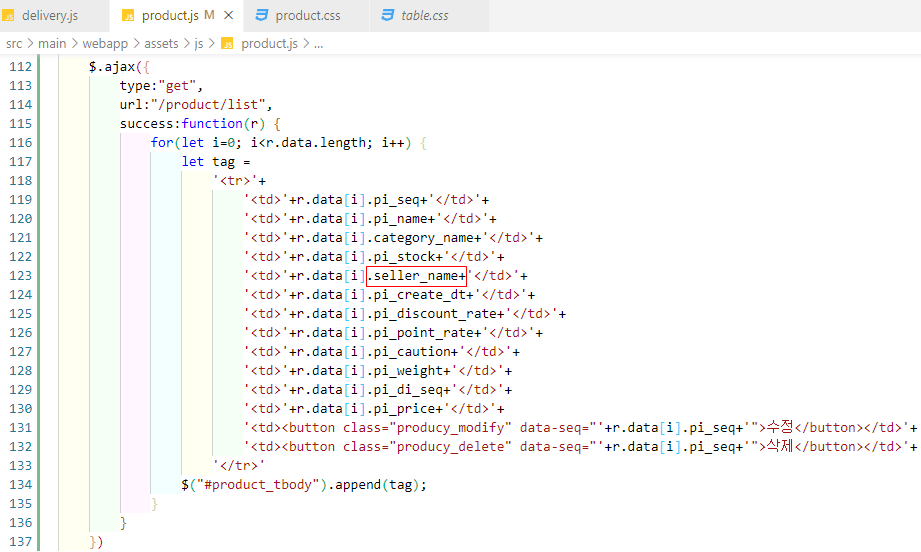921x552 pixels.
Task: Click 'category_name' on line 121
Action: point(423,238)
